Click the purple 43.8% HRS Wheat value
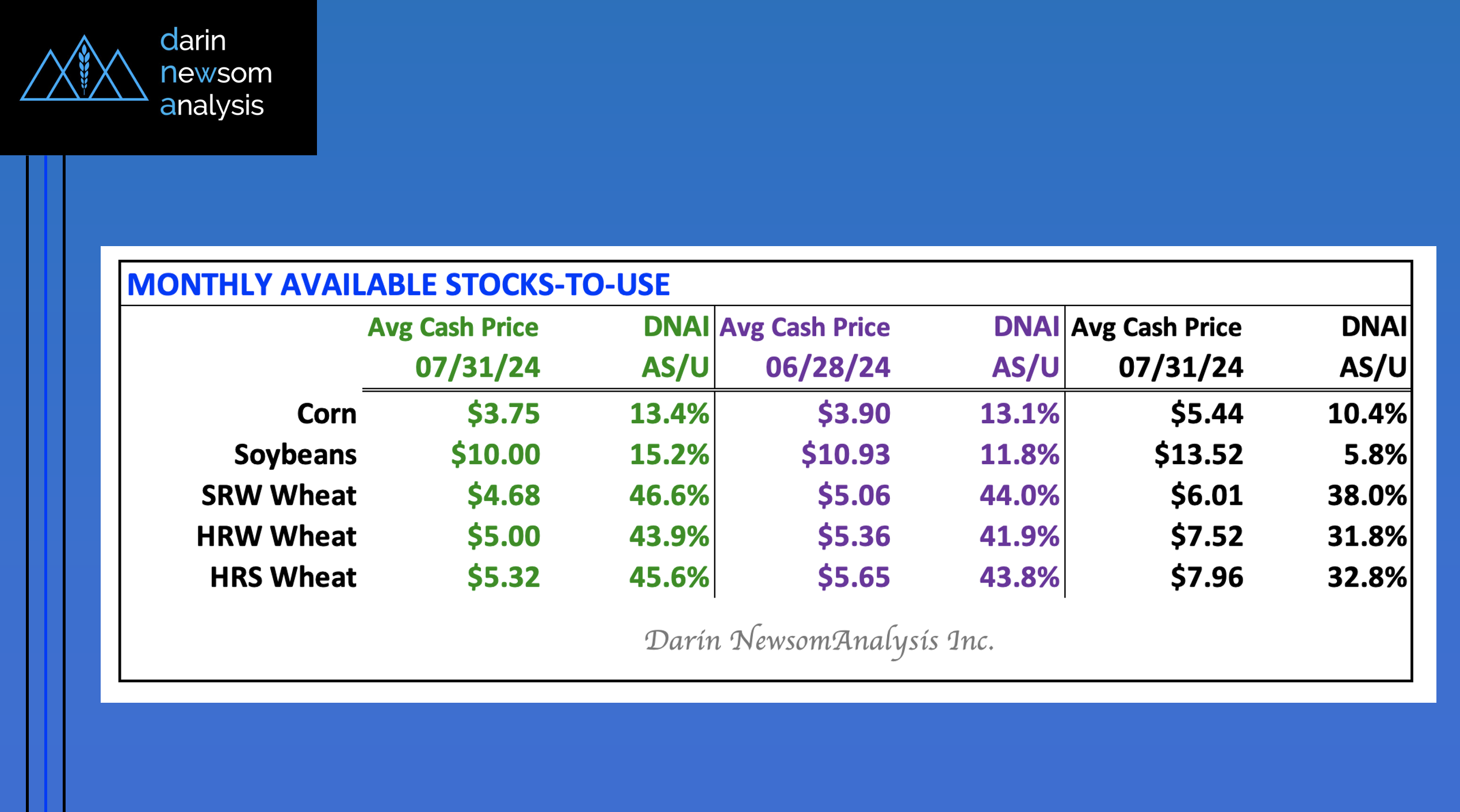 (x=1019, y=577)
